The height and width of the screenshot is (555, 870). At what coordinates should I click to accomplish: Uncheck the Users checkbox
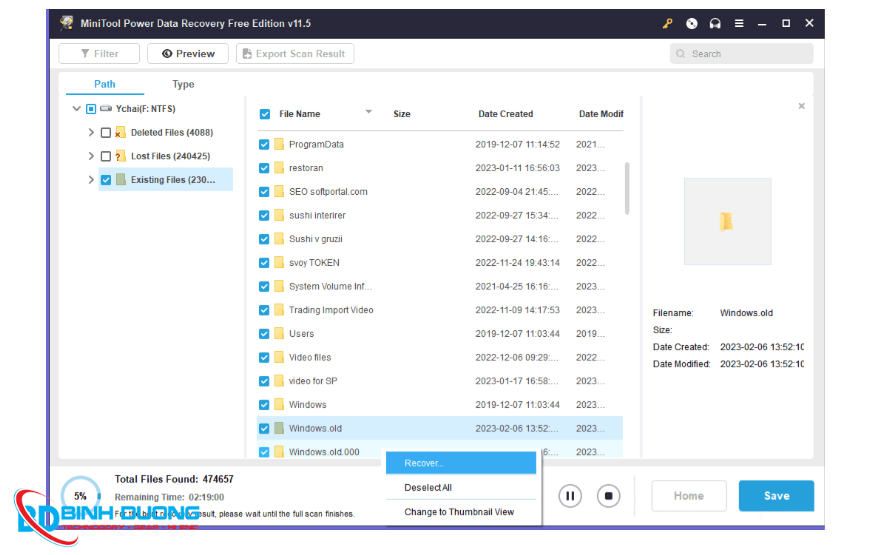click(x=264, y=334)
